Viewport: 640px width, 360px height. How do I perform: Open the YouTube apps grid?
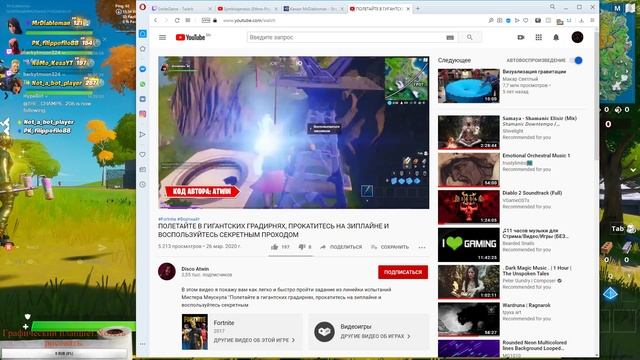click(539, 37)
